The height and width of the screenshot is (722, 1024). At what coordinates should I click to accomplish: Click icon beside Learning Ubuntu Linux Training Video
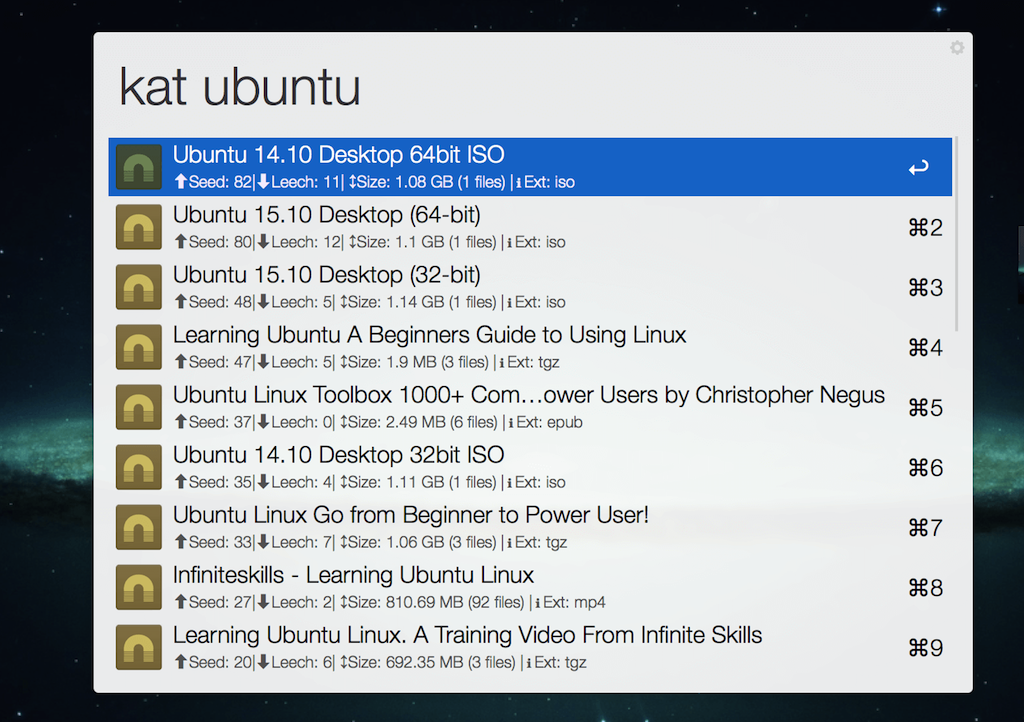tap(138, 647)
